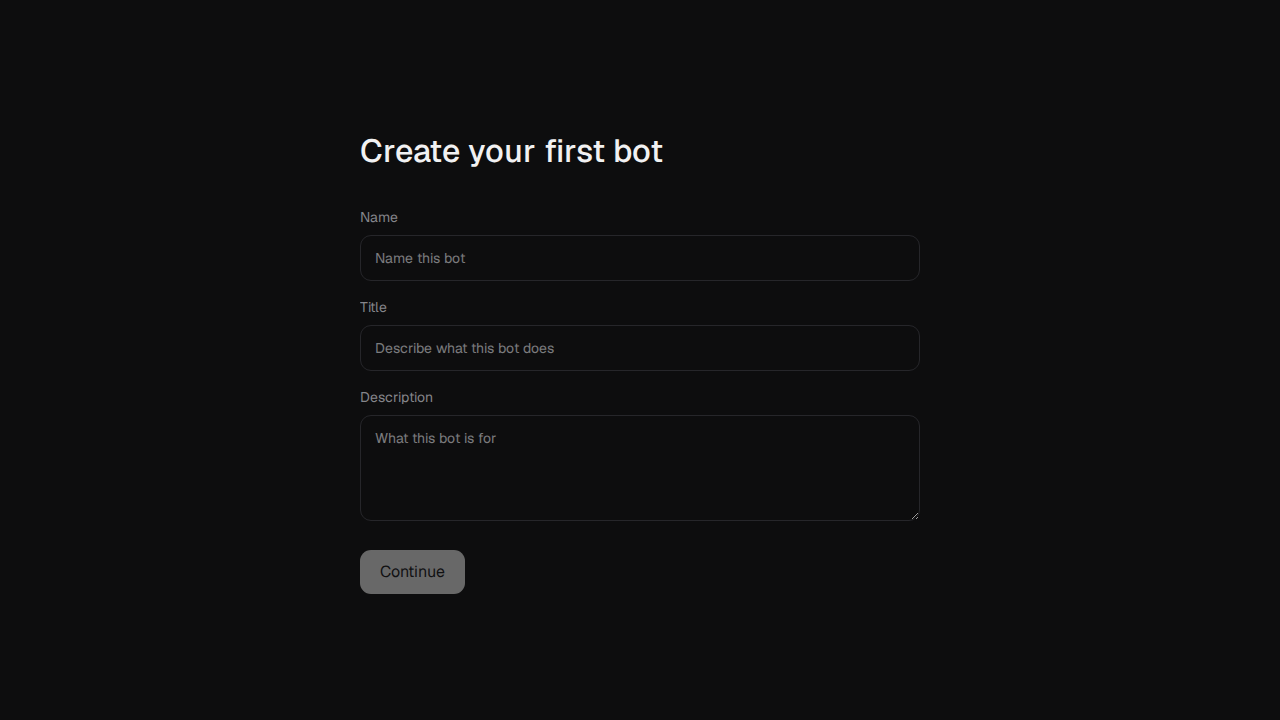Click the 'Title' field label
The image size is (1280, 720).
(x=373, y=307)
